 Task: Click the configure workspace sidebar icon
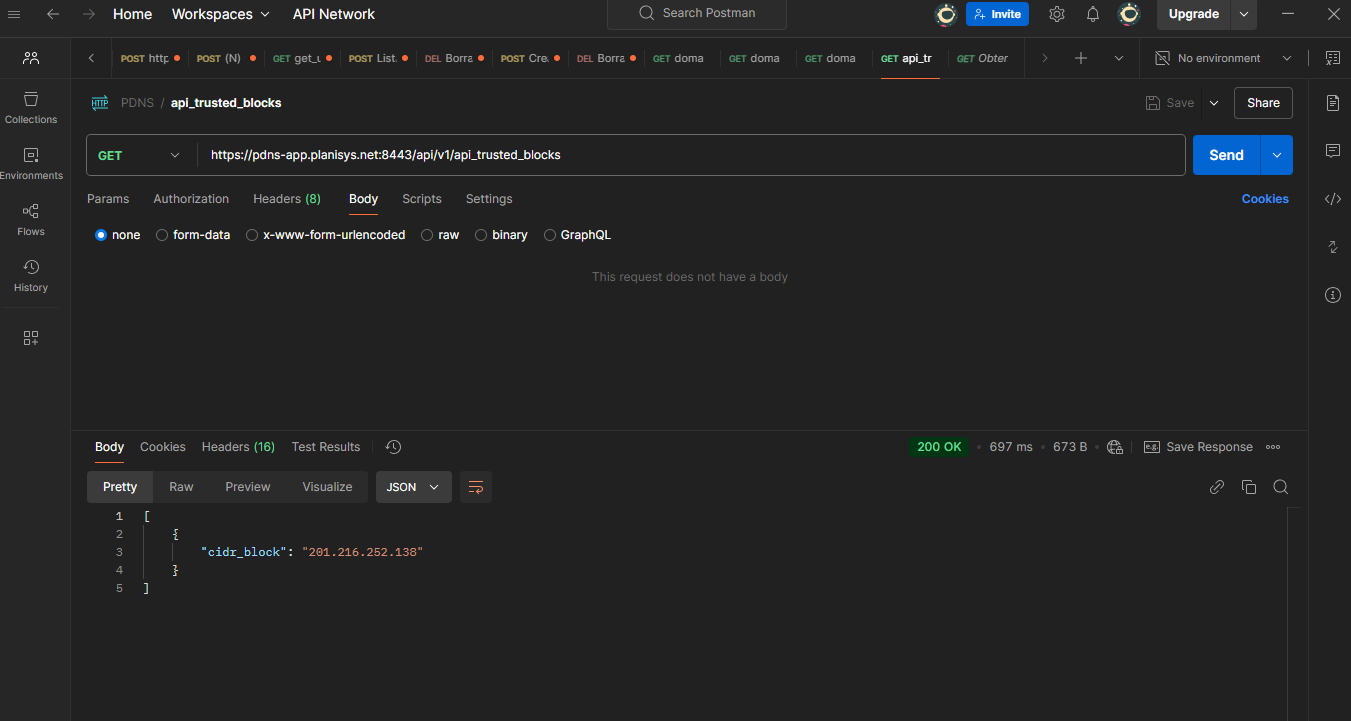click(31, 338)
